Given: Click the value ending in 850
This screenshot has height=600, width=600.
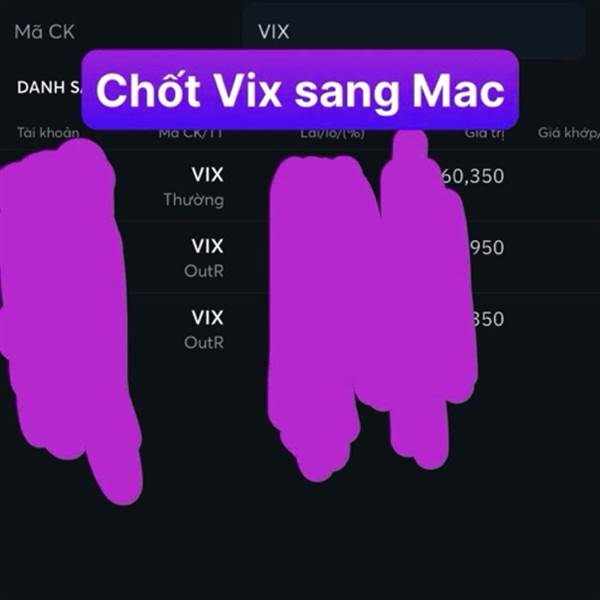Looking at the screenshot, I should pyautogui.click(x=488, y=319).
